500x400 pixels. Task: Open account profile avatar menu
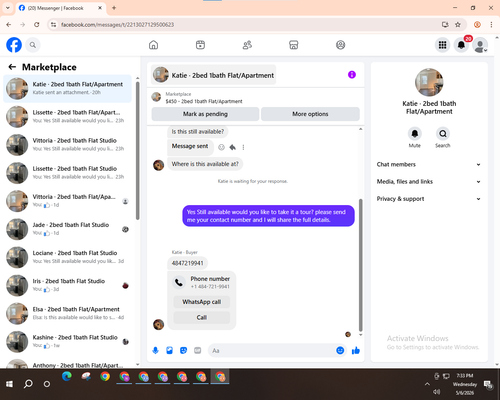(x=480, y=45)
